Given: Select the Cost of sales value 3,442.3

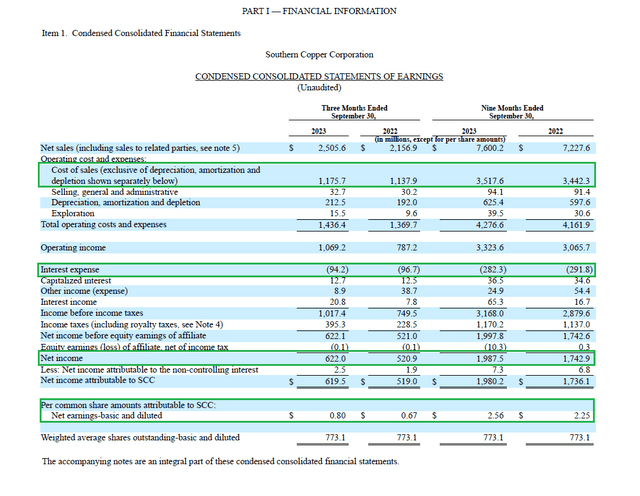Looking at the screenshot, I should coord(576,181).
